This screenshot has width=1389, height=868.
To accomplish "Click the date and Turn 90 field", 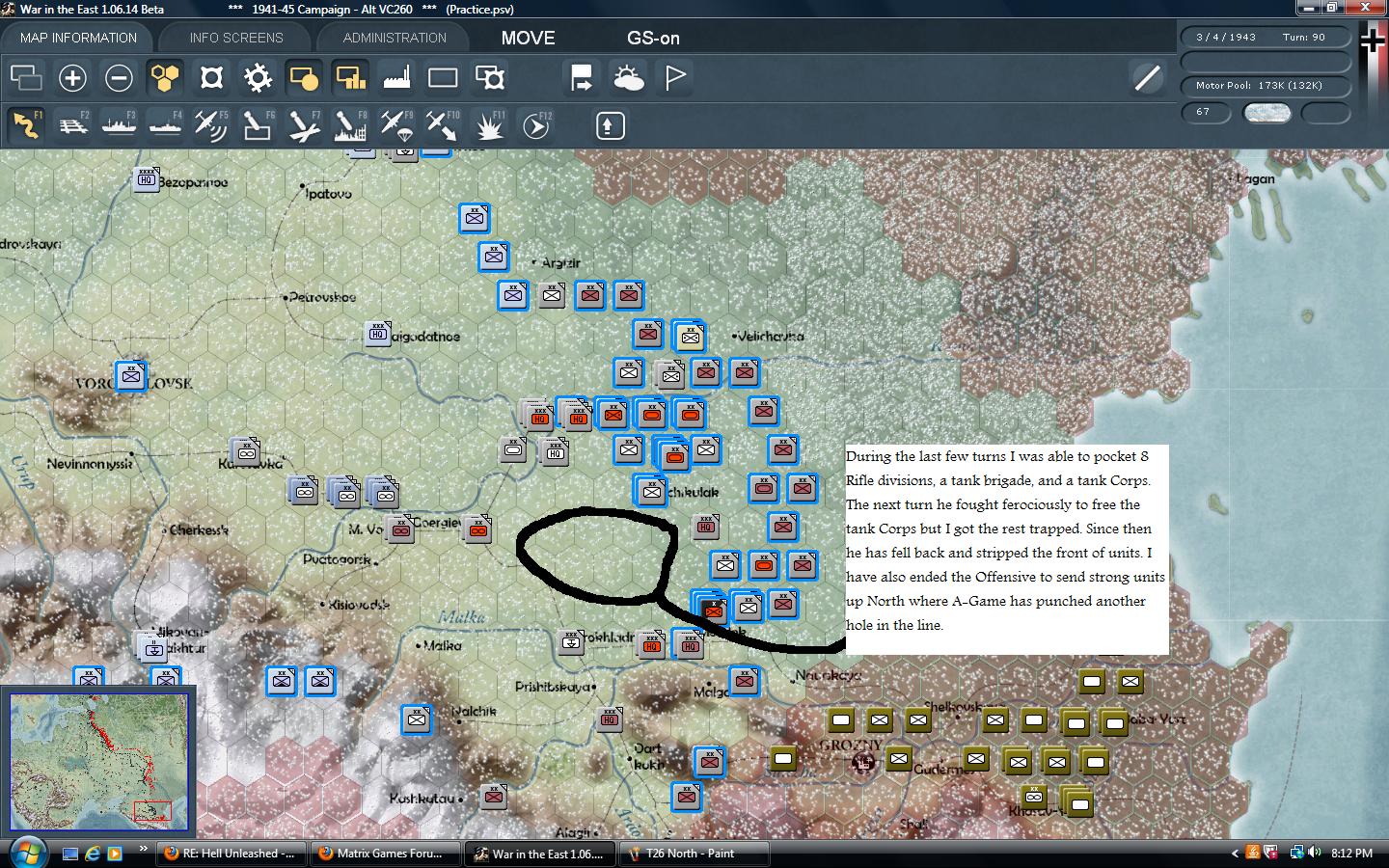I will point(1266,37).
